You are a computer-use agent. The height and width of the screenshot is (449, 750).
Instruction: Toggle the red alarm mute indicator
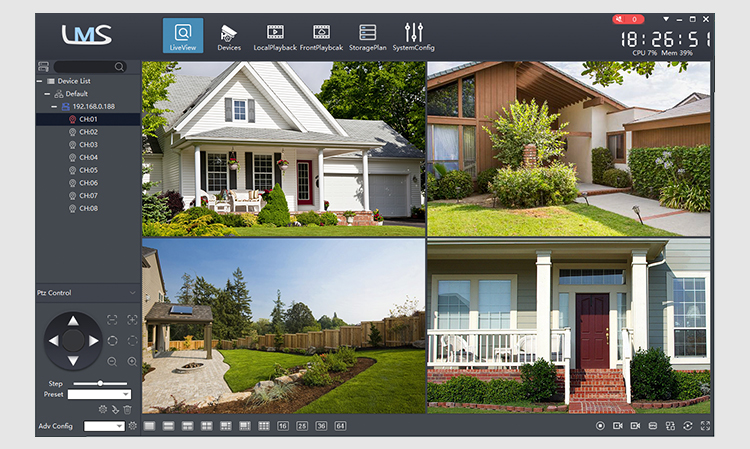pyautogui.click(x=628, y=19)
